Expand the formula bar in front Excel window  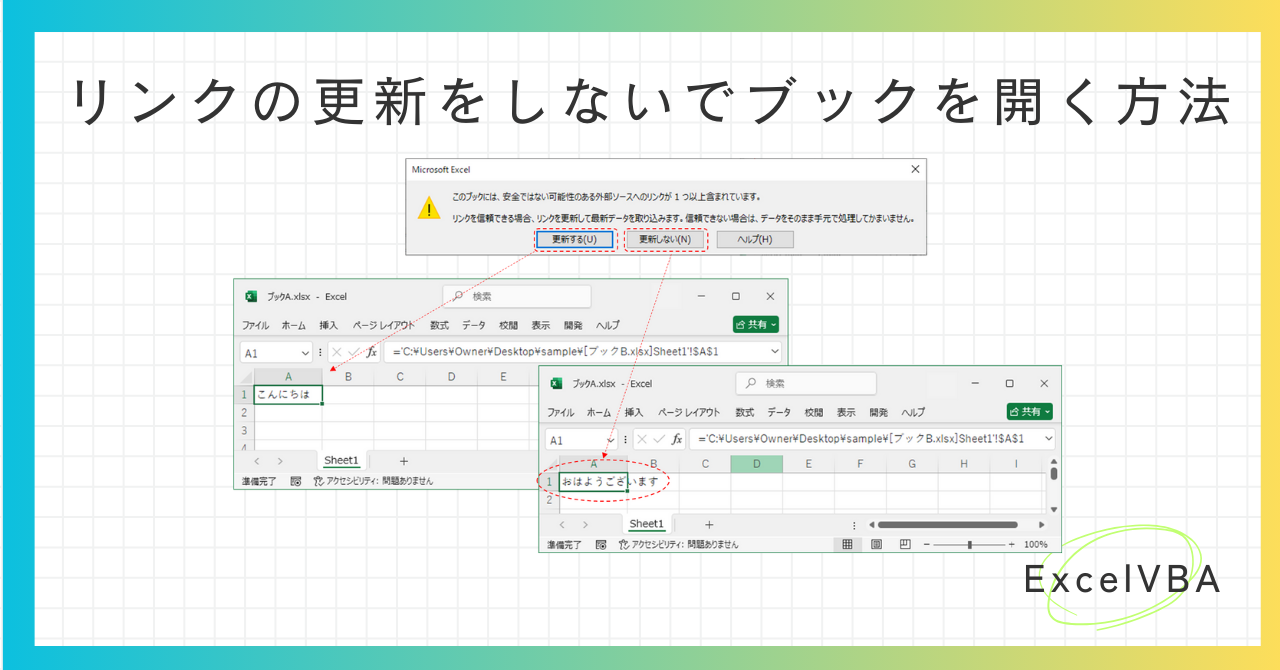(1048, 439)
